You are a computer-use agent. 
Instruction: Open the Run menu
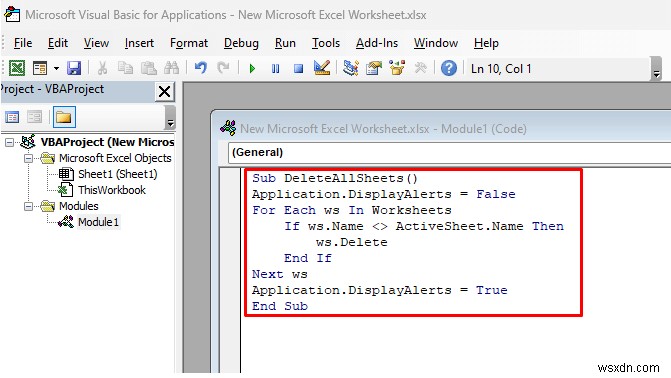coord(285,43)
